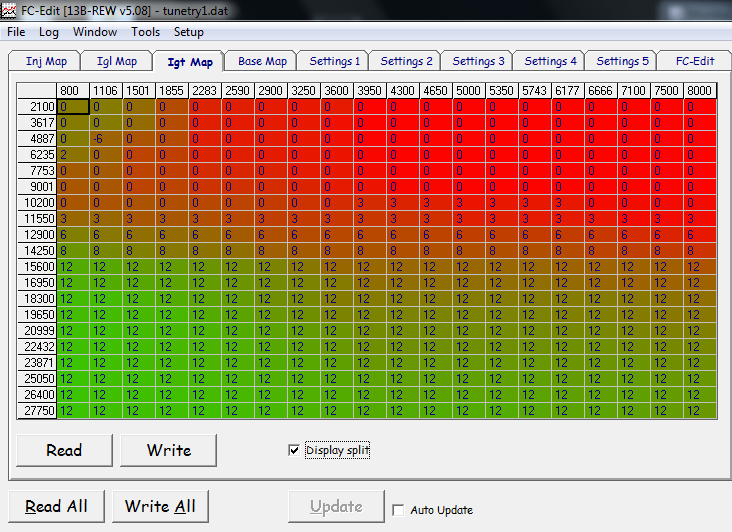Click the FC-Edit app icon in title bar
This screenshot has width=732, height=532.
point(10,10)
